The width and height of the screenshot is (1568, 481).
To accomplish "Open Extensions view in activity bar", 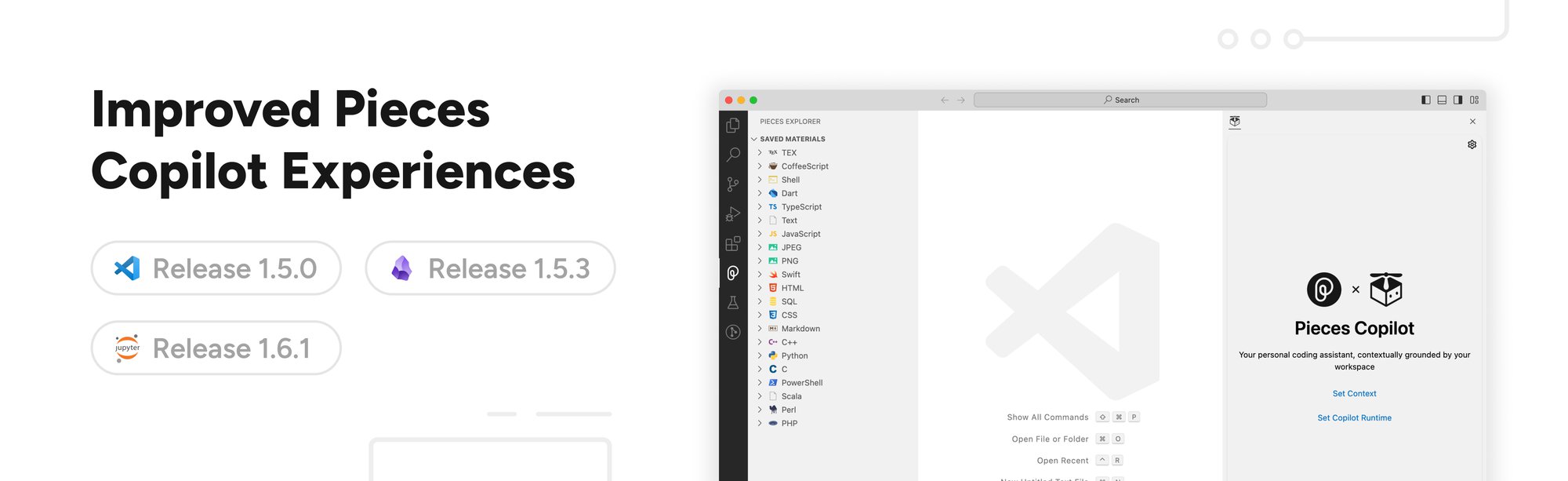I will (733, 244).
